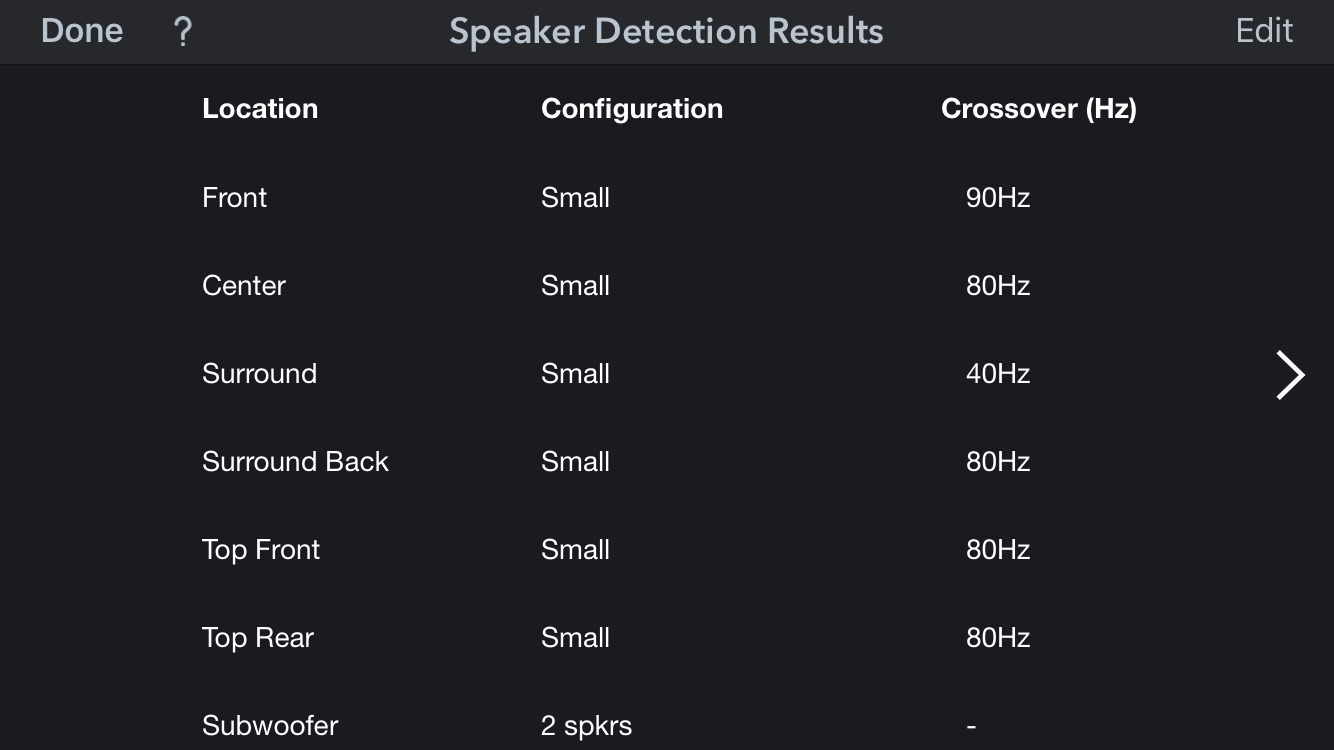
Task: Select the Front speaker location row
Action: [x=235, y=198]
